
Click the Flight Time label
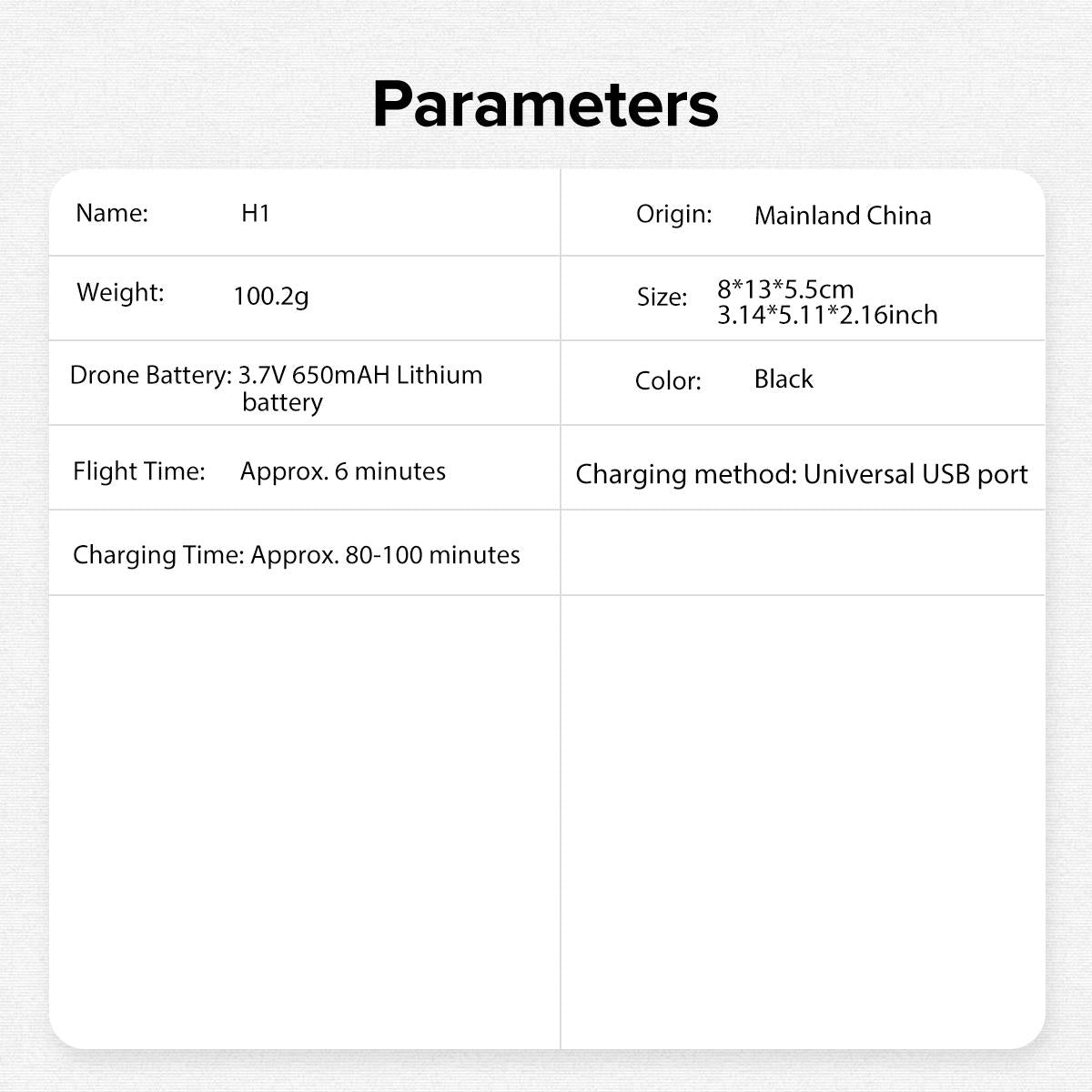pyautogui.click(x=138, y=471)
